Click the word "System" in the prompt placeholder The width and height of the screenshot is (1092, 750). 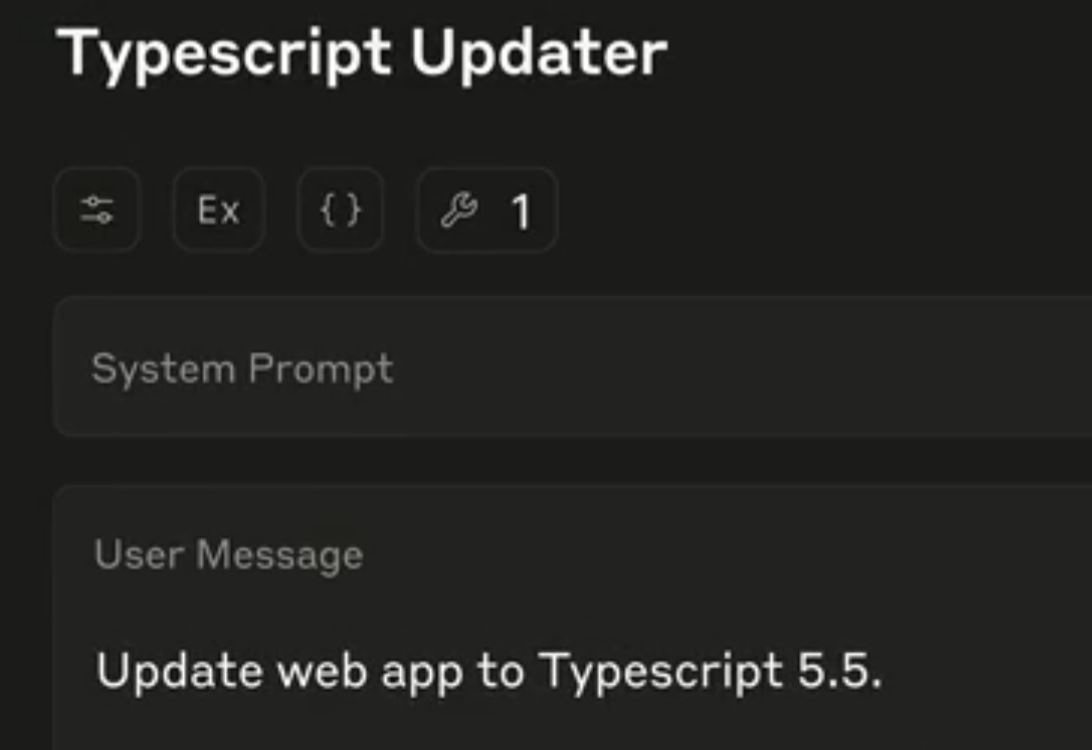point(163,369)
